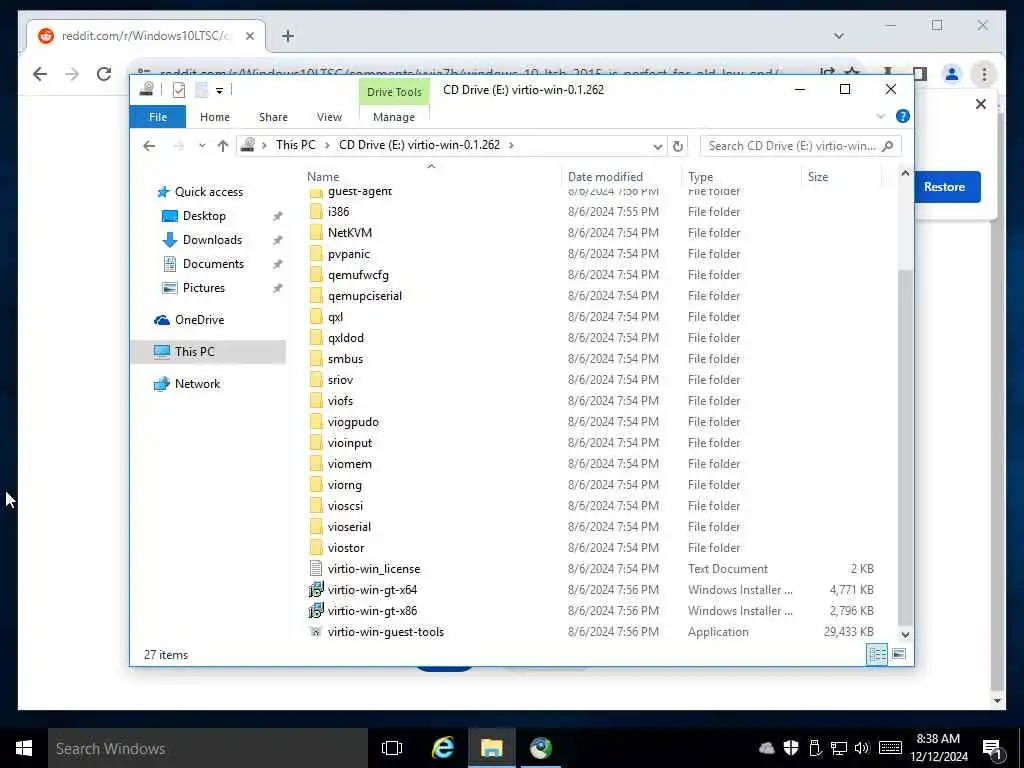Select Quick access in navigation pane
This screenshot has width=1024, height=768.
pyautogui.click(x=208, y=191)
